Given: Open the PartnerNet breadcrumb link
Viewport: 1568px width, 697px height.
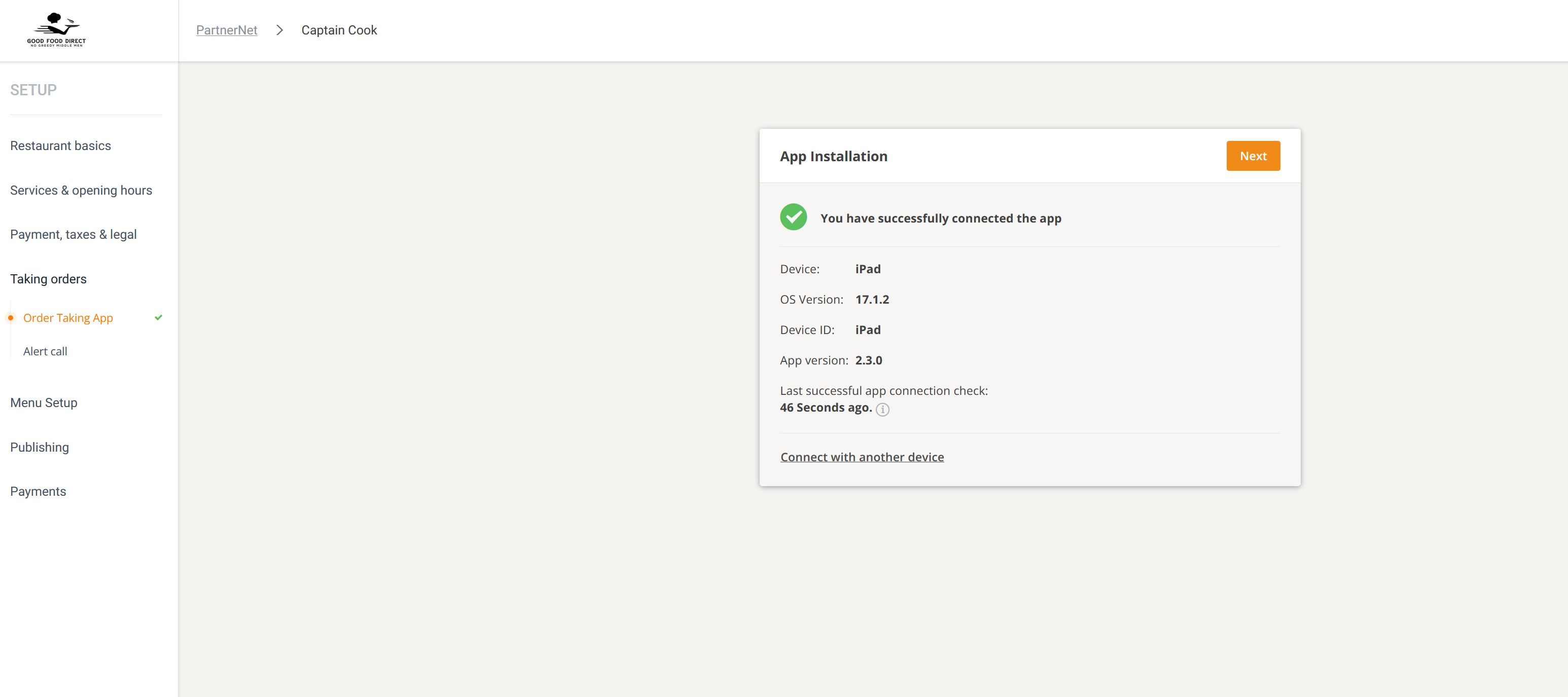Looking at the screenshot, I should tap(227, 30).
